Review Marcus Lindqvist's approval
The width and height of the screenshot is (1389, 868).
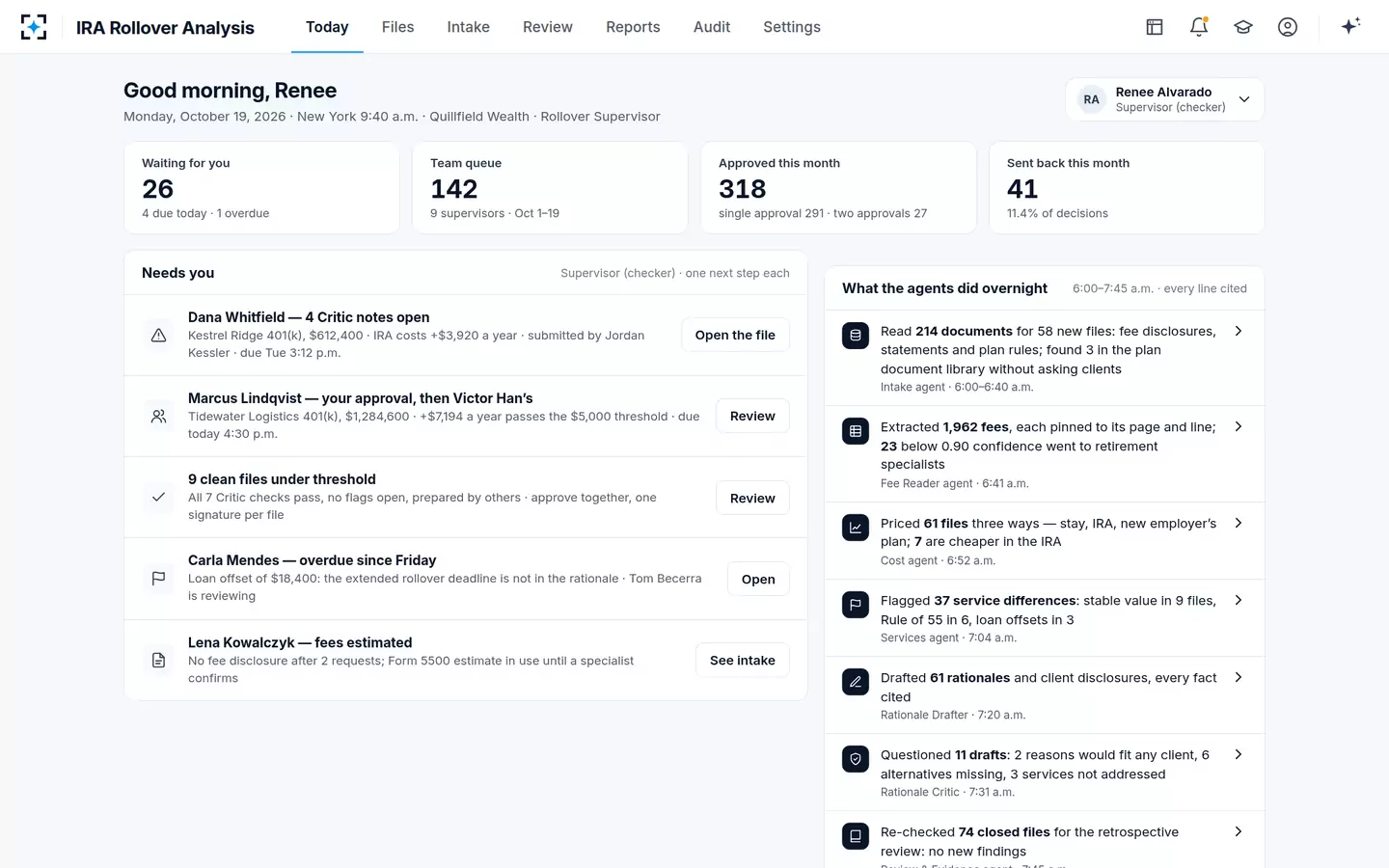(x=752, y=416)
